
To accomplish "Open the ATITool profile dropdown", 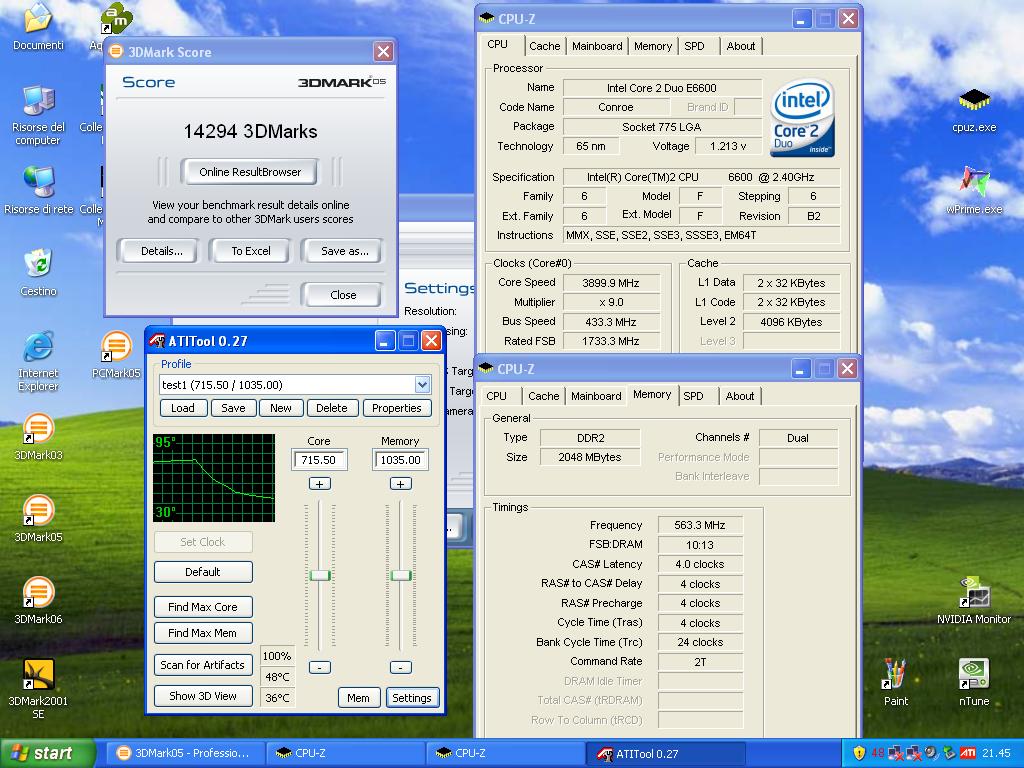I will pos(423,385).
